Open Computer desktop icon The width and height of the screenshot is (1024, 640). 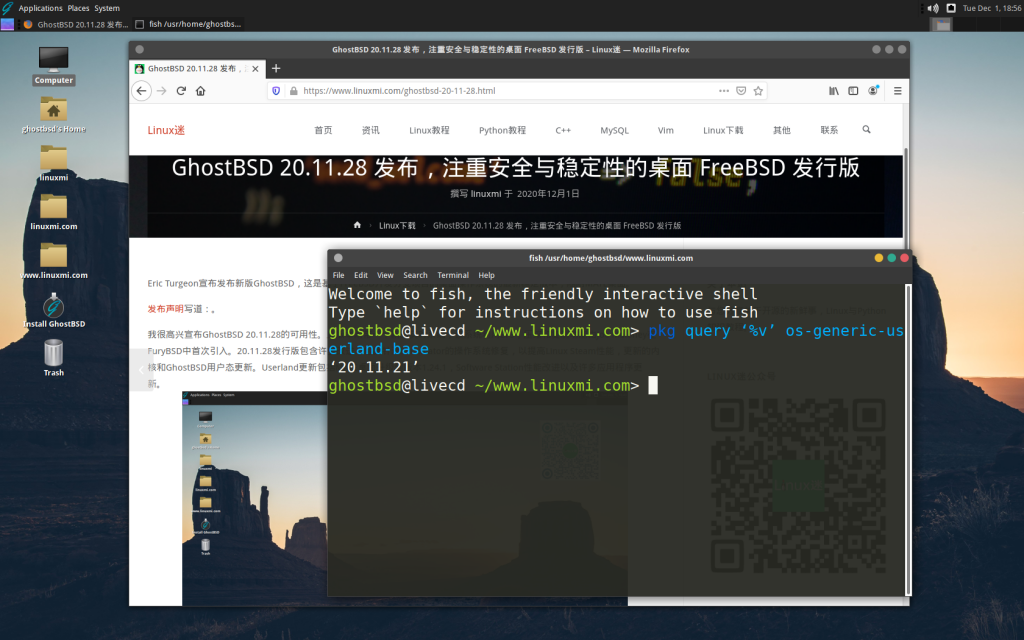(54, 66)
